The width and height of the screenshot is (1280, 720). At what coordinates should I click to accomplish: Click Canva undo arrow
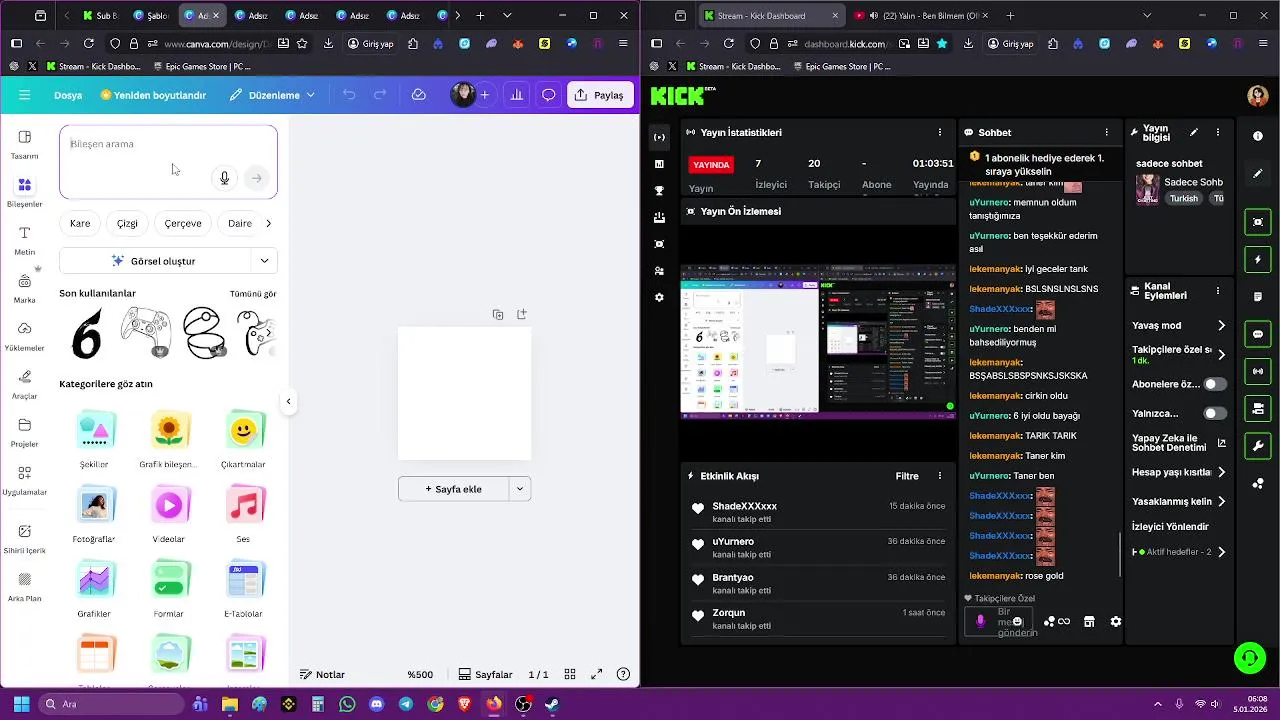tap(348, 95)
